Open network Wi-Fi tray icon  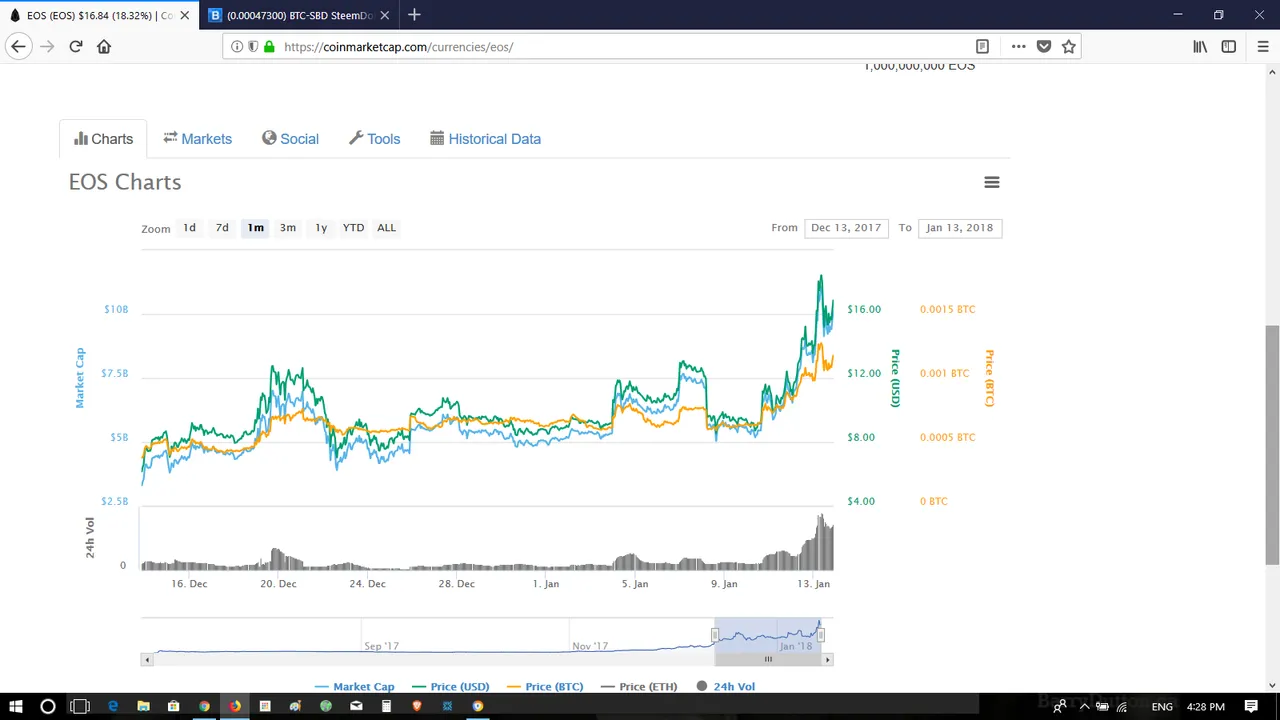click(1122, 707)
